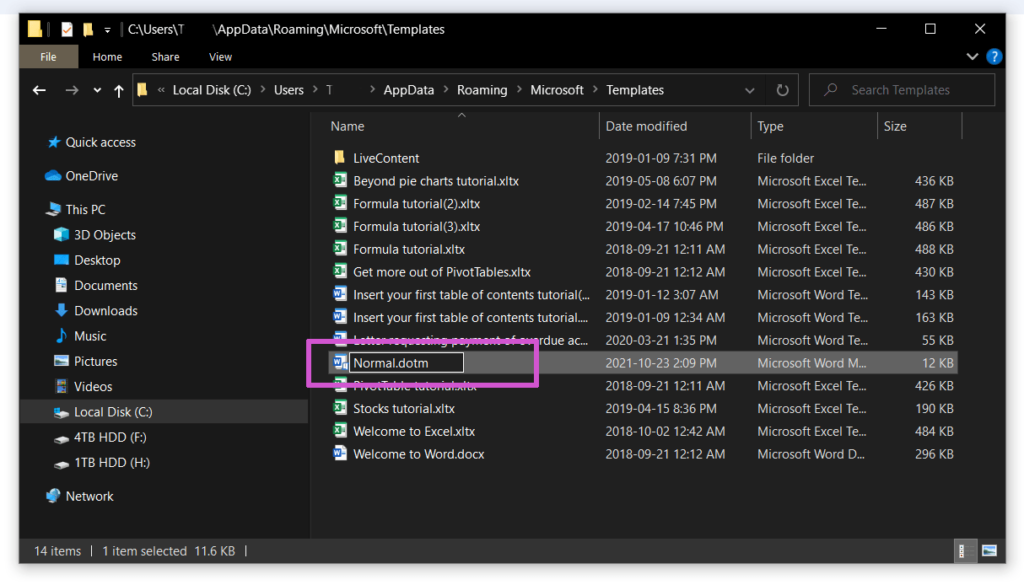Switch to the Home ribbon tab
1024x585 pixels.
pos(107,57)
